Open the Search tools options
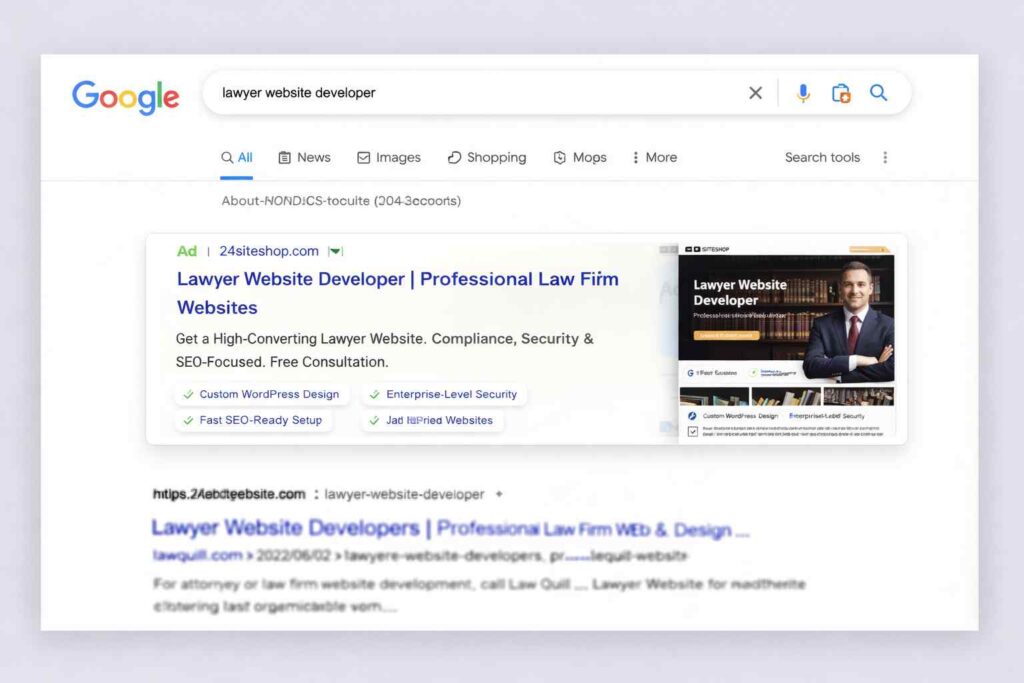The width and height of the screenshot is (1024, 683). pyautogui.click(x=822, y=157)
